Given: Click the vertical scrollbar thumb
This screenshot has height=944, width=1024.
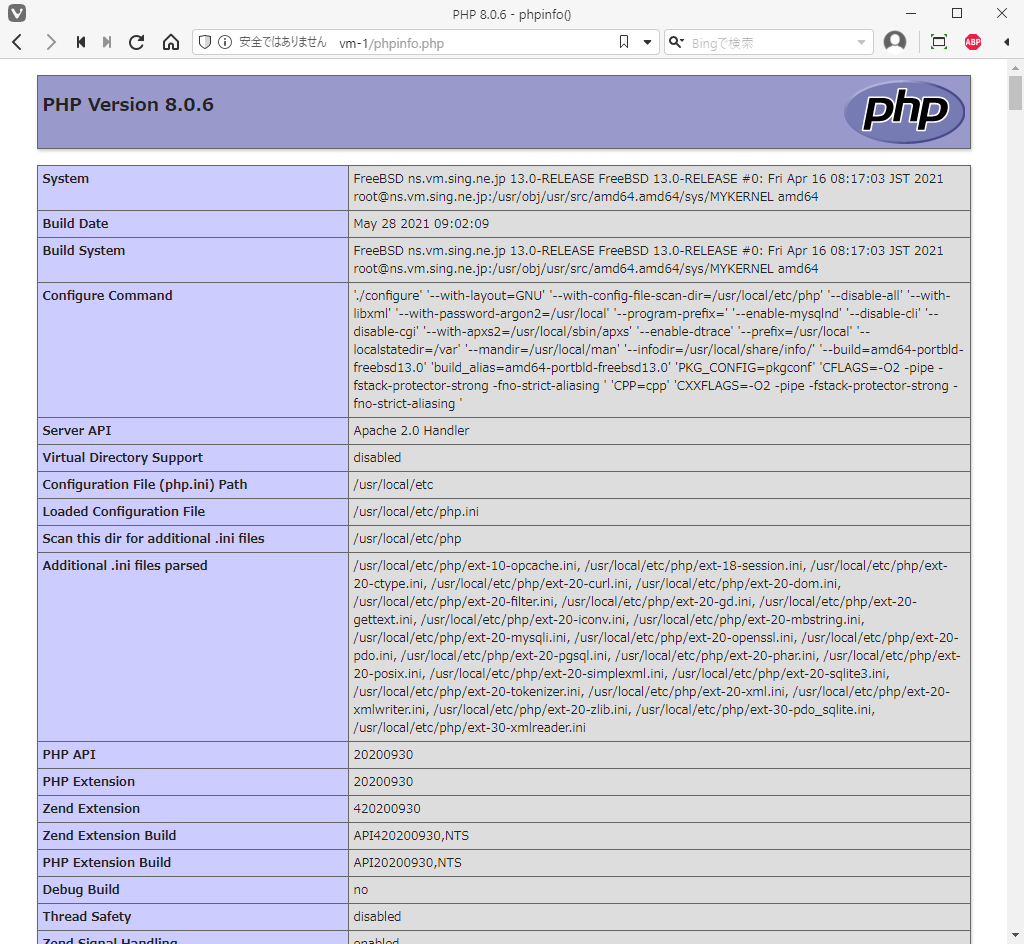Looking at the screenshot, I should [1015, 93].
